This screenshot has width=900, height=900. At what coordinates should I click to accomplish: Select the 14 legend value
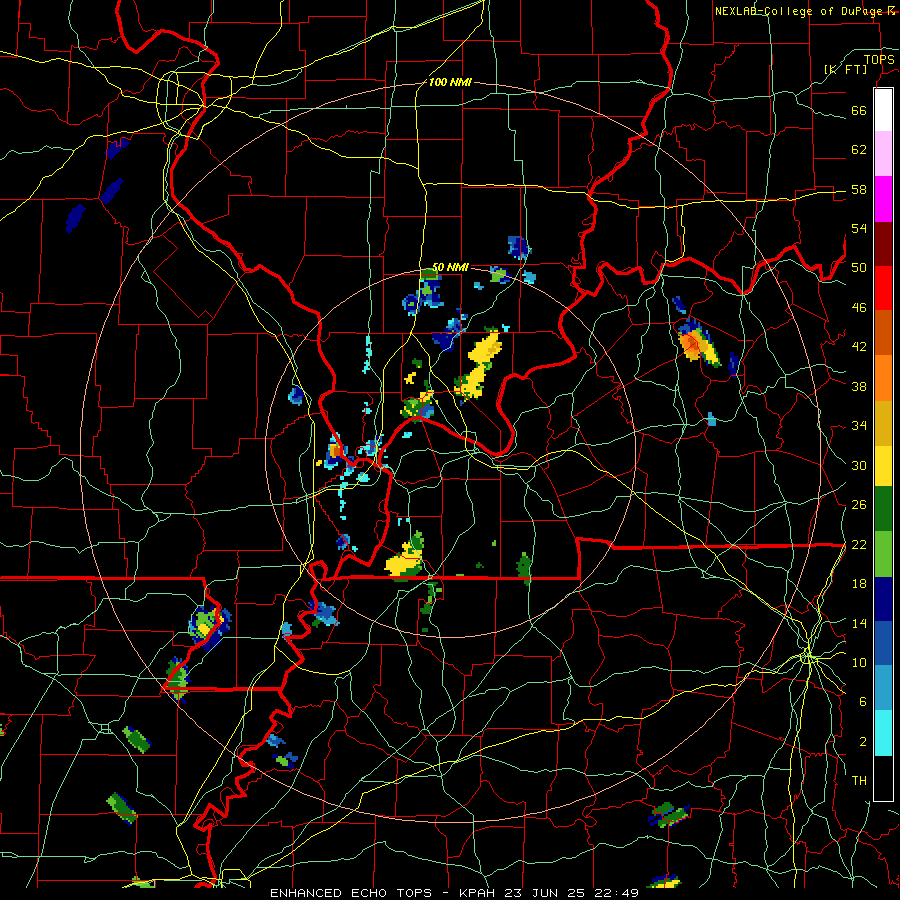[x=859, y=623]
